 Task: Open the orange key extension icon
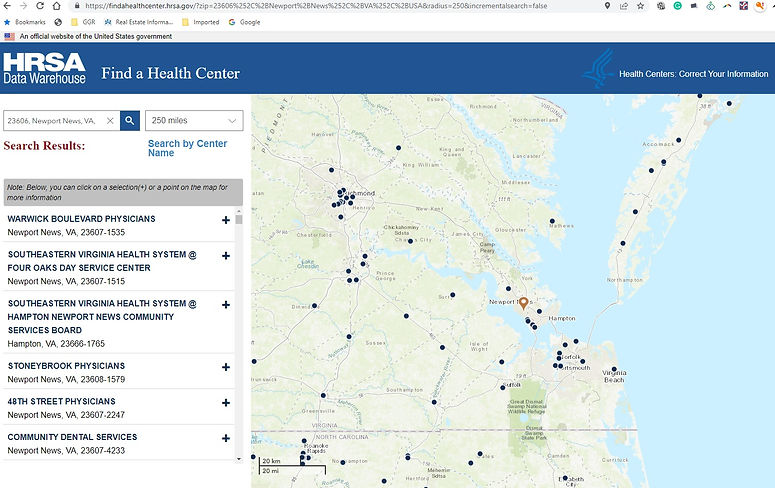[760, 6]
